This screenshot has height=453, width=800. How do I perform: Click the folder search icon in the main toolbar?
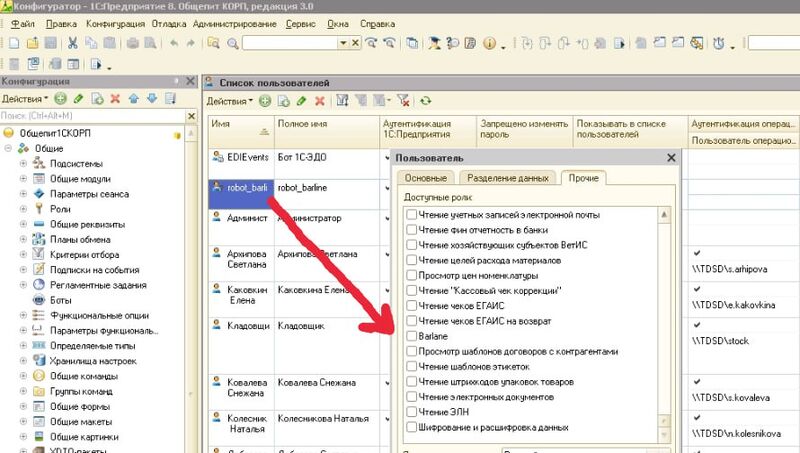214,43
